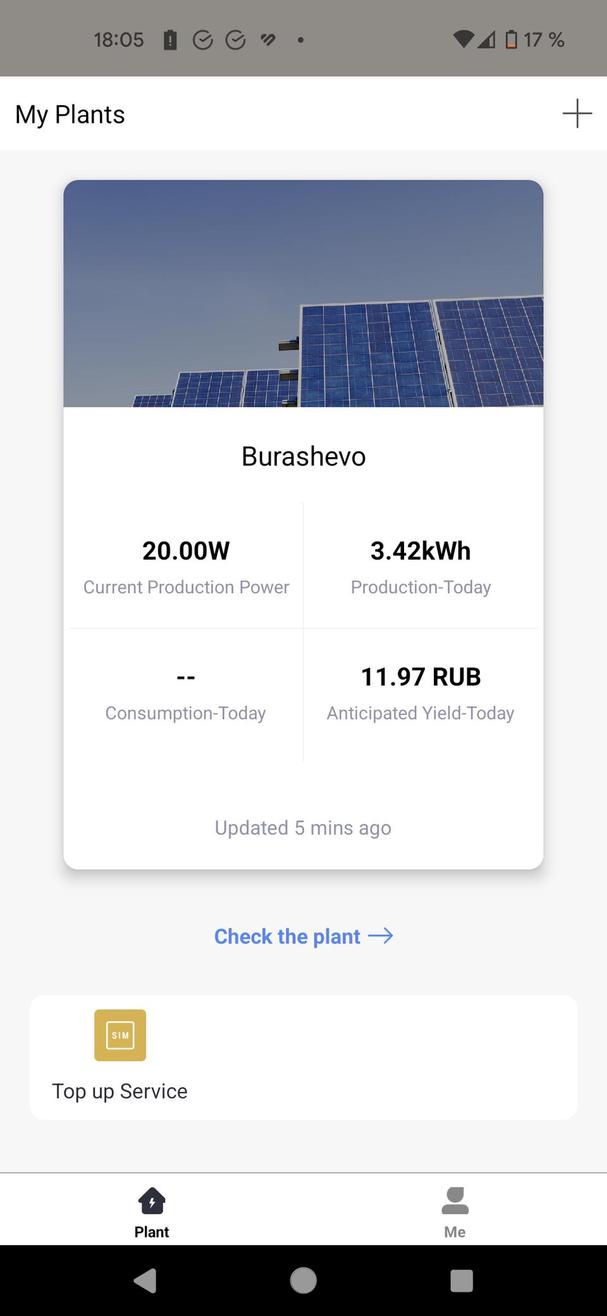Tap the Consumption-Today empty value
Viewport: 607px width, 1316px height.
tap(186, 677)
